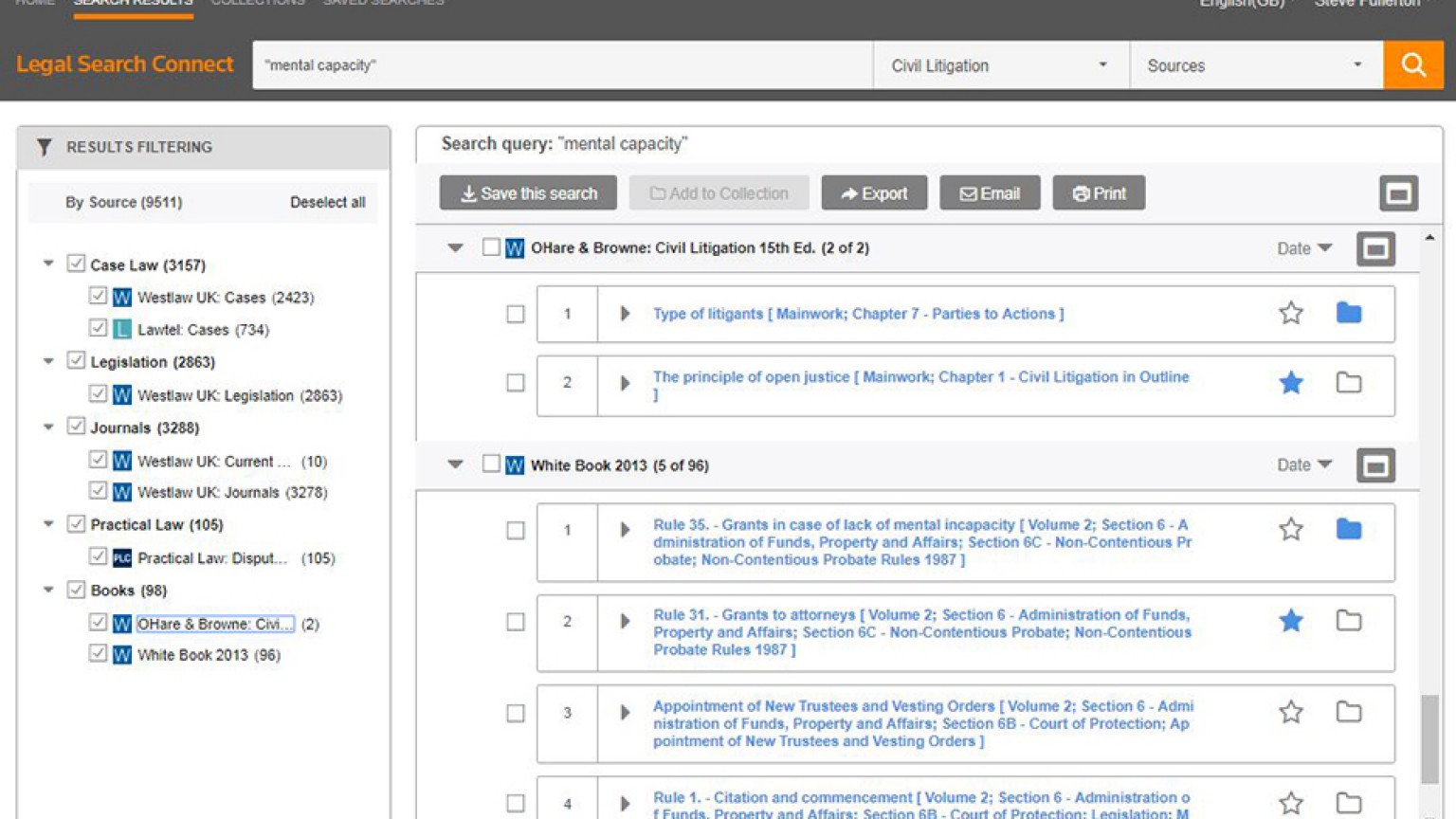The height and width of the screenshot is (819, 1456).
Task: Open the orange search magnifier icon
Action: tap(1412, 64)
